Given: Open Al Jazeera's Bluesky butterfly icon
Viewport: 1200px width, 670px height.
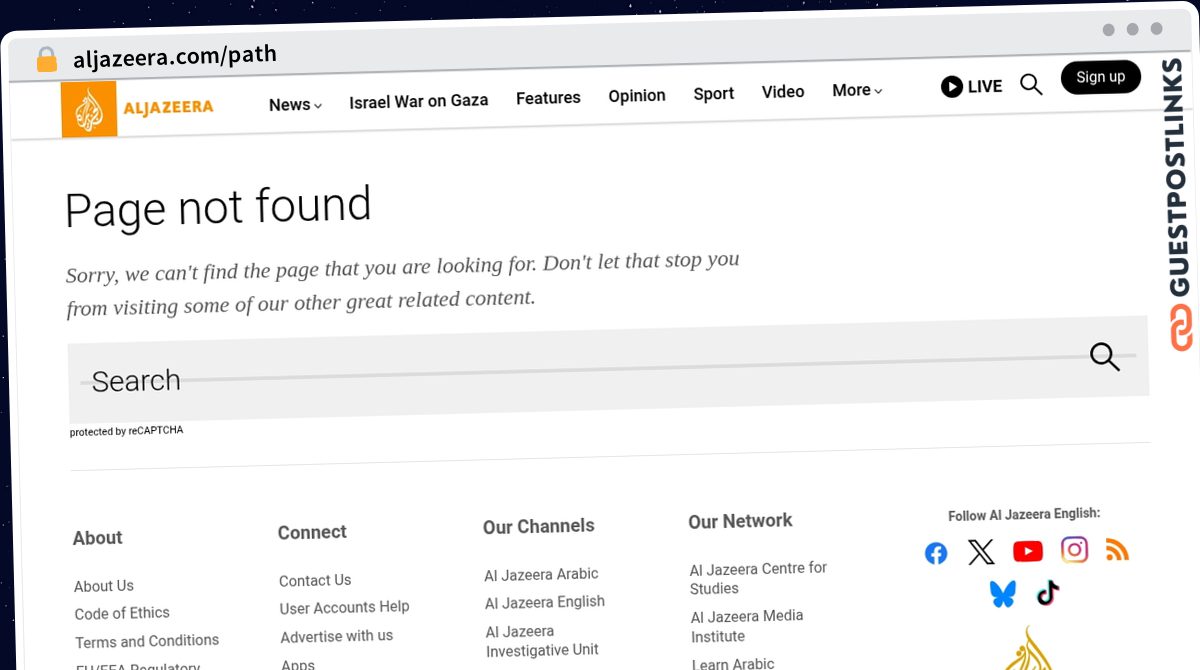Looking at the screenshot, I should [1002, 594].
